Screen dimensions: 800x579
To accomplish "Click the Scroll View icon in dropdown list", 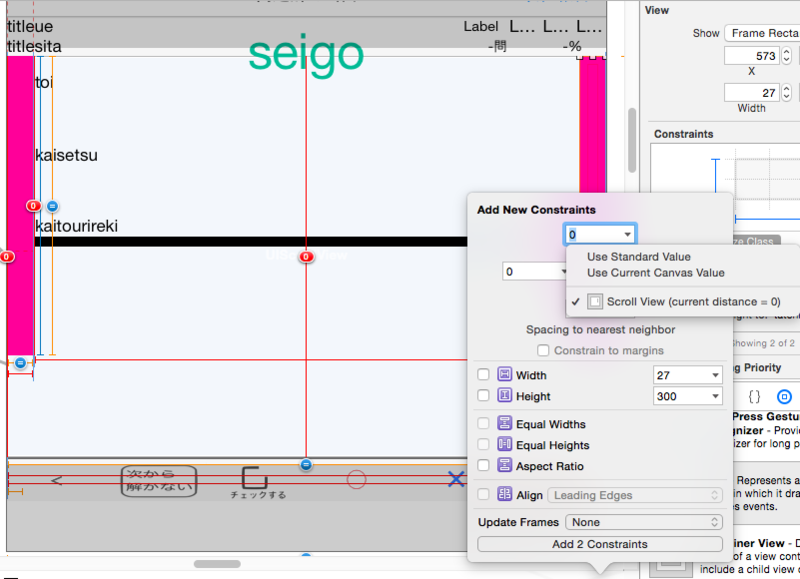I will 595,301.
